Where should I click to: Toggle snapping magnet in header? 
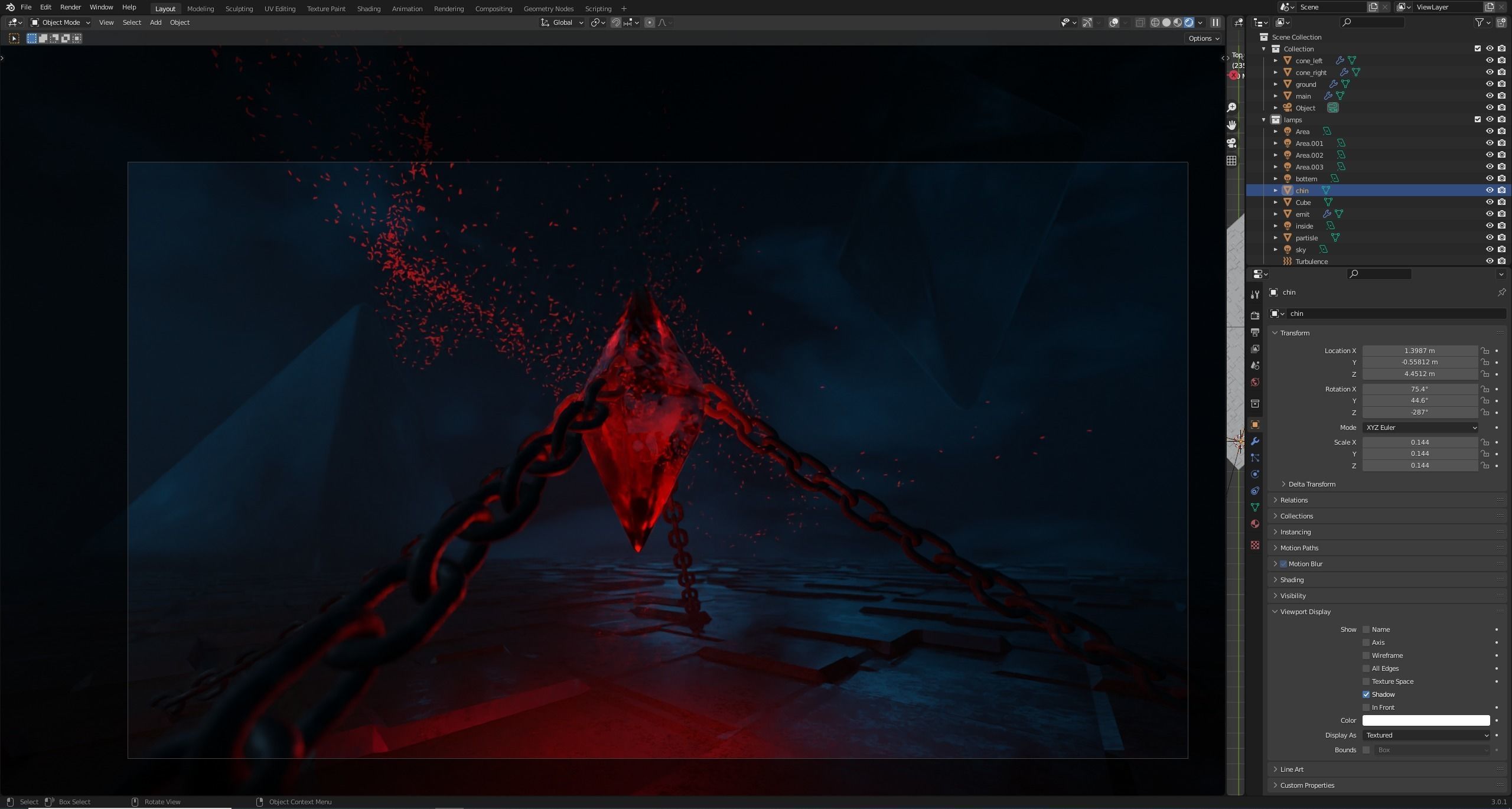pos(615,22)
